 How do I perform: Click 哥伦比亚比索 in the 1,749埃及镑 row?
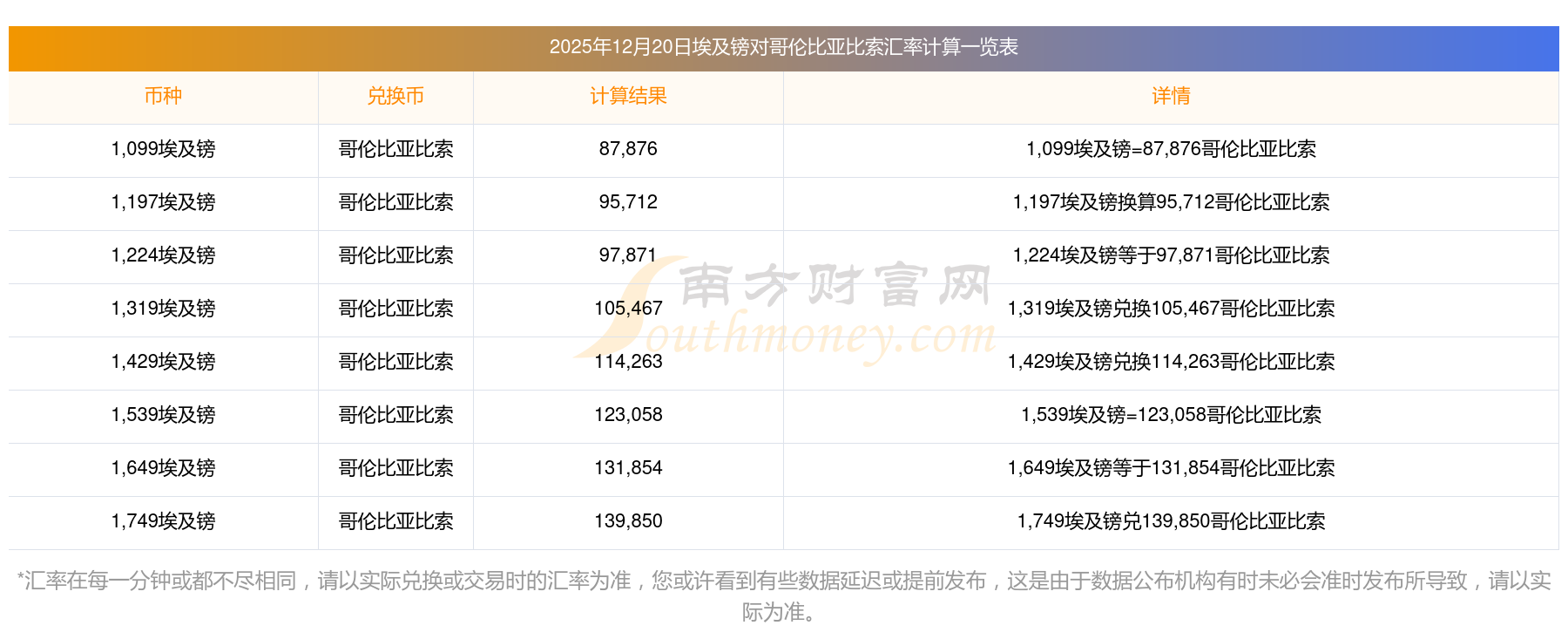[395, 521]
